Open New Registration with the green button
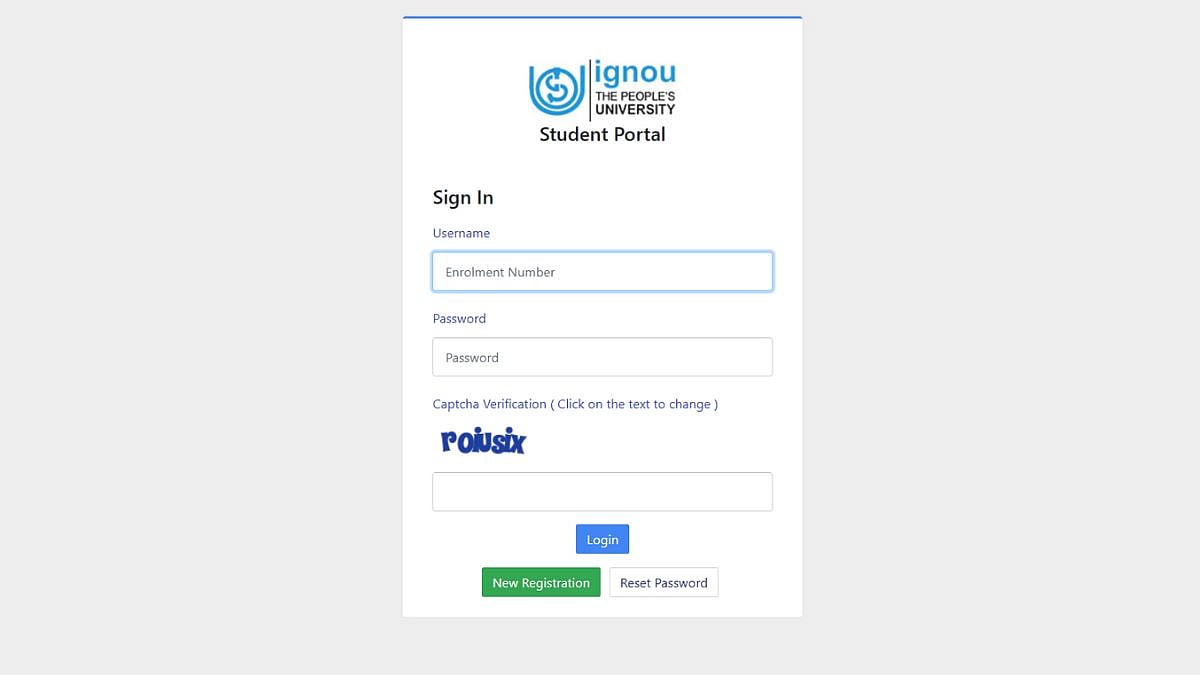The image size is (1200, 675). click(x=541, y=583)
